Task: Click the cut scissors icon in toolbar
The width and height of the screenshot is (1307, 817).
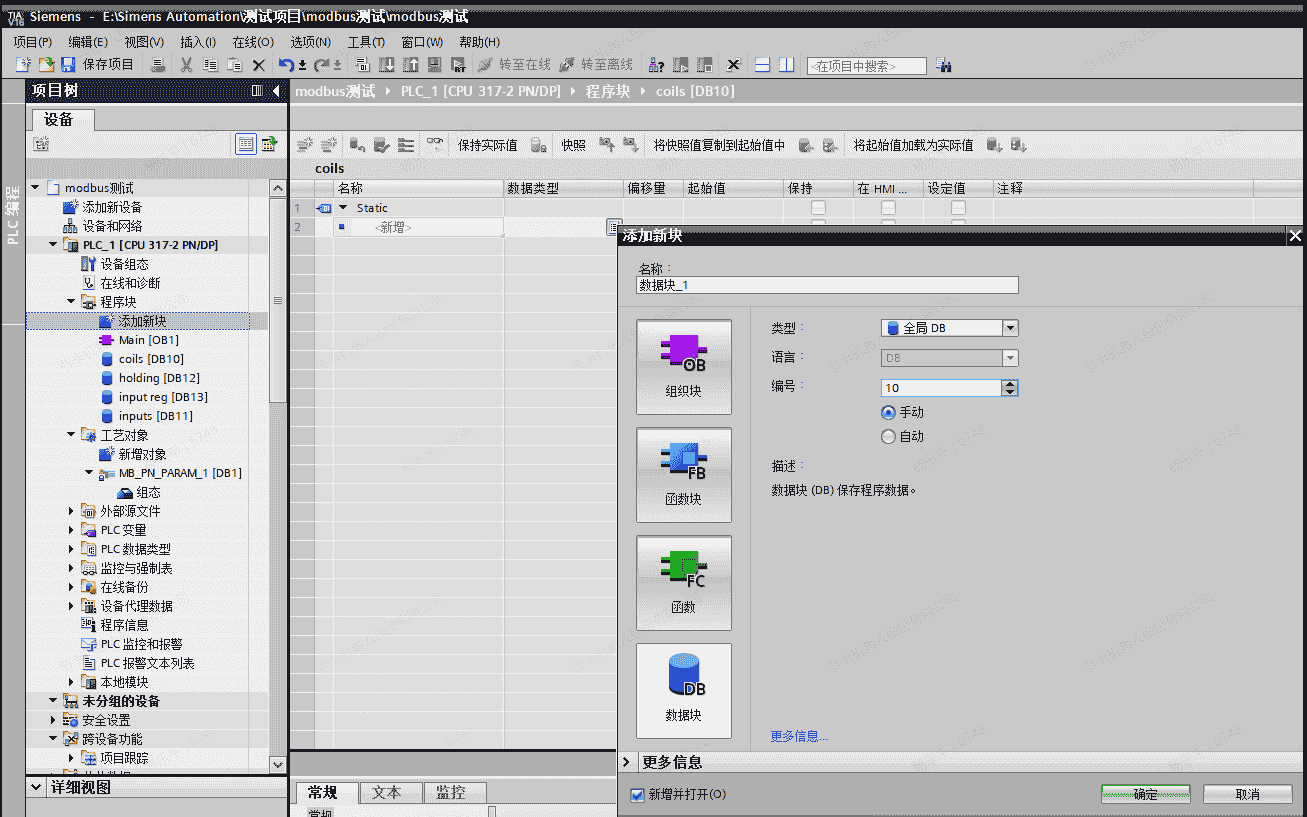Action: (186, 65)
